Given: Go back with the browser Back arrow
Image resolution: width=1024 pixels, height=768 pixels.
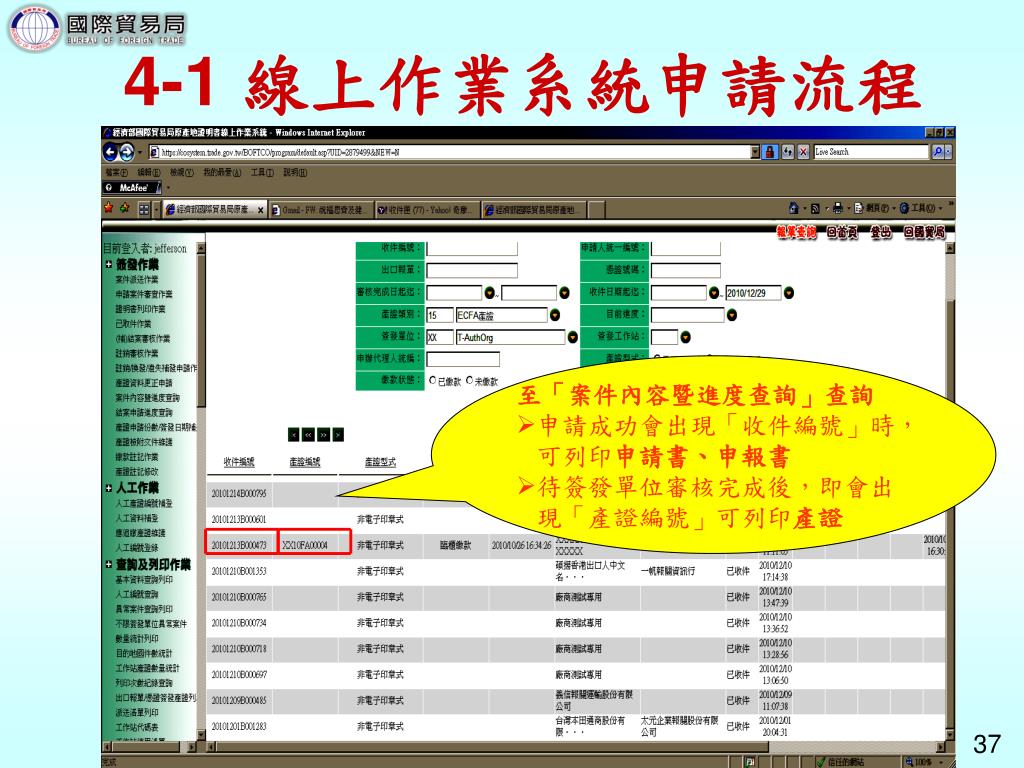Looking at the screenshot, I should (110, 152).
